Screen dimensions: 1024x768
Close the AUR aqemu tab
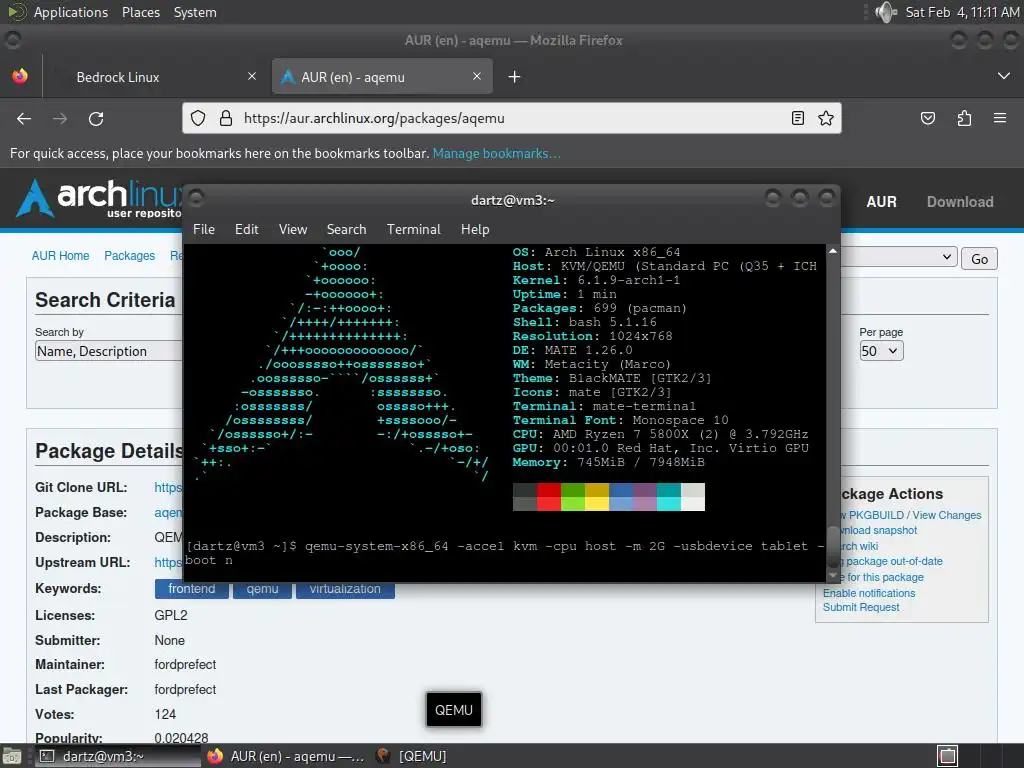[477, 76]
